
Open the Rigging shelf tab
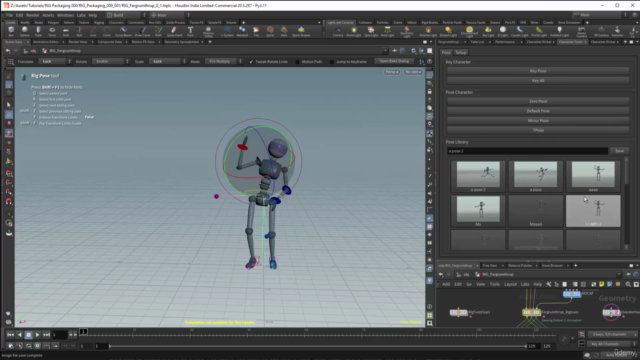[99, 23]
